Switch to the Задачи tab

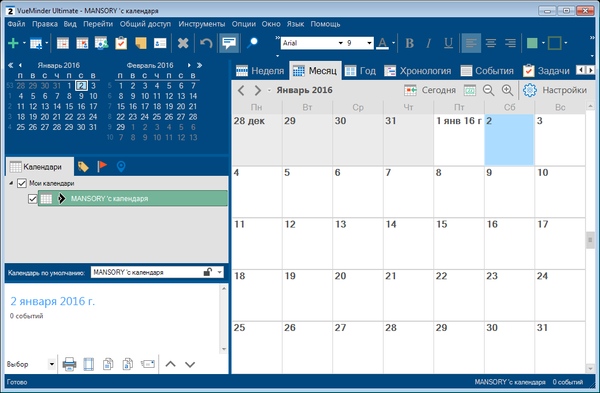[546, 71]
